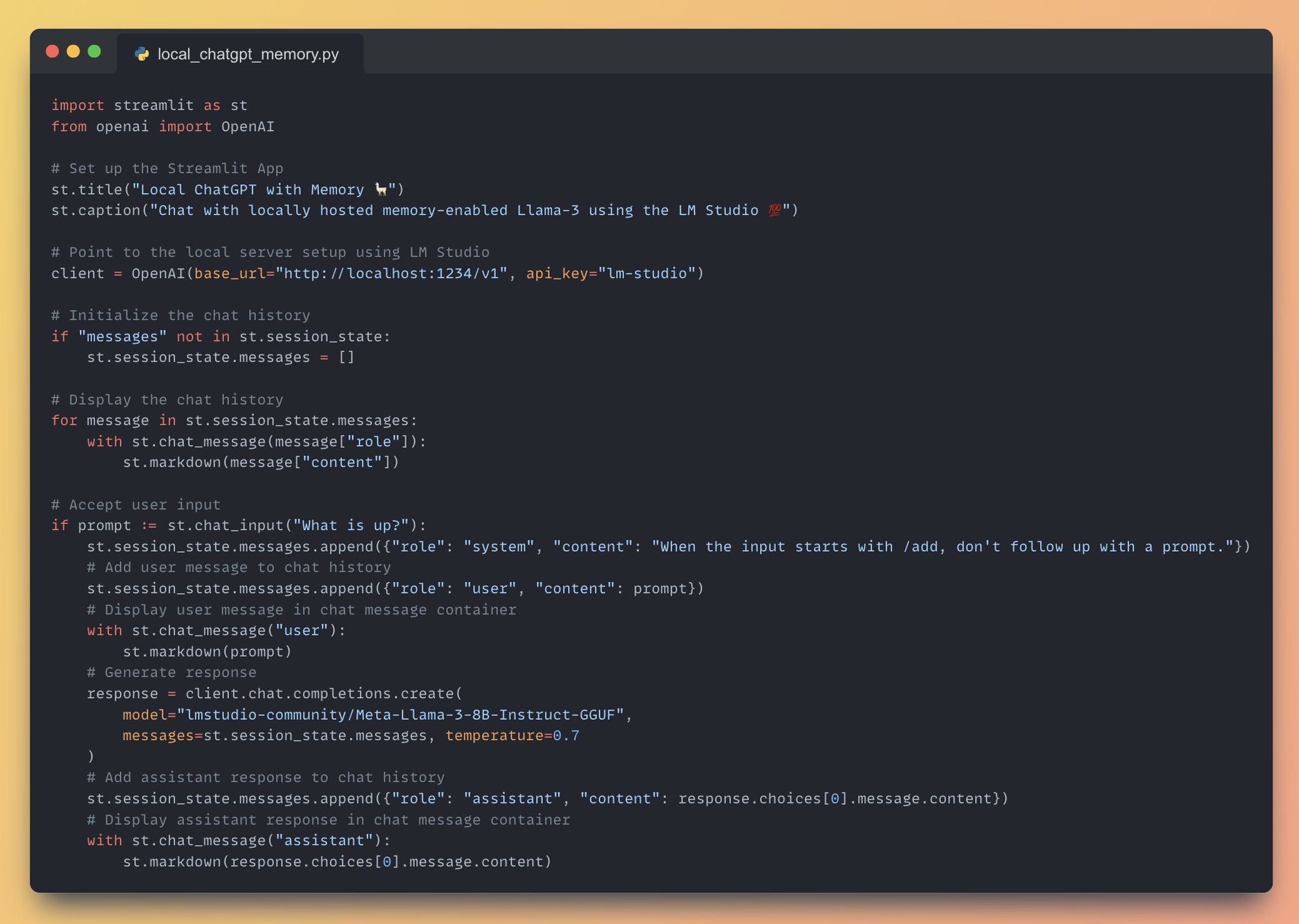Image resolution: width=1299 pixels, height=924 pixels.
Task: Click the line 'import streamlit as st'
Action: pos(150,105)
